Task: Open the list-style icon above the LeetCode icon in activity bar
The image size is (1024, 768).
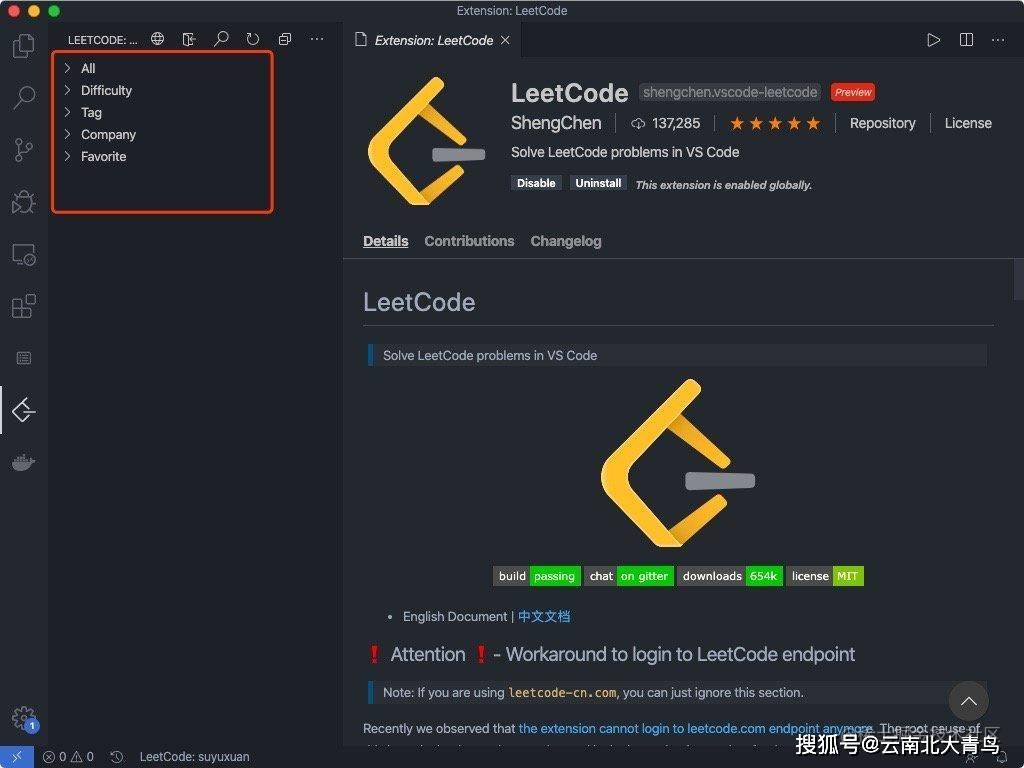Action: (24, 358)
